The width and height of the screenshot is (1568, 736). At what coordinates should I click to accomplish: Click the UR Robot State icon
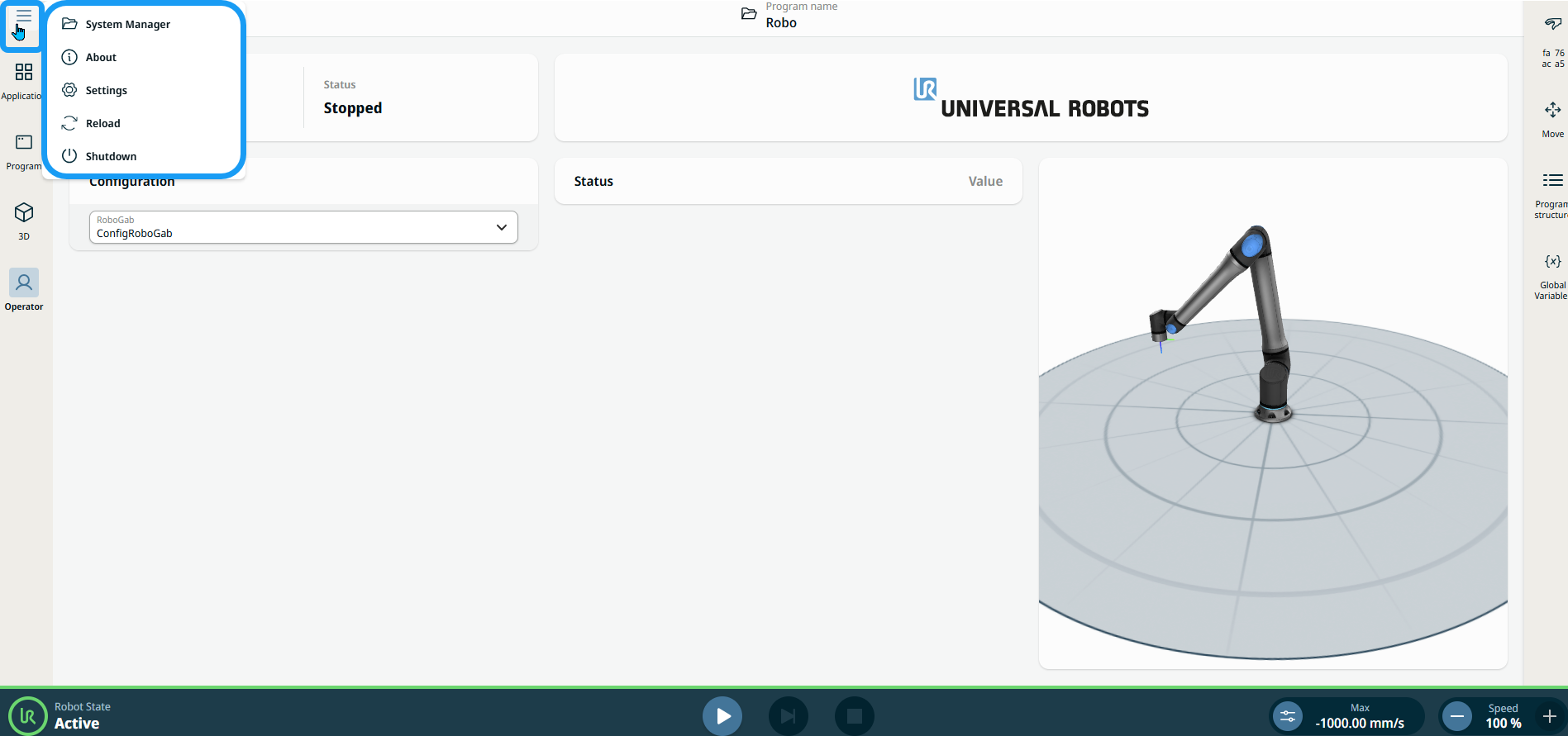click(x=27, y=715)
